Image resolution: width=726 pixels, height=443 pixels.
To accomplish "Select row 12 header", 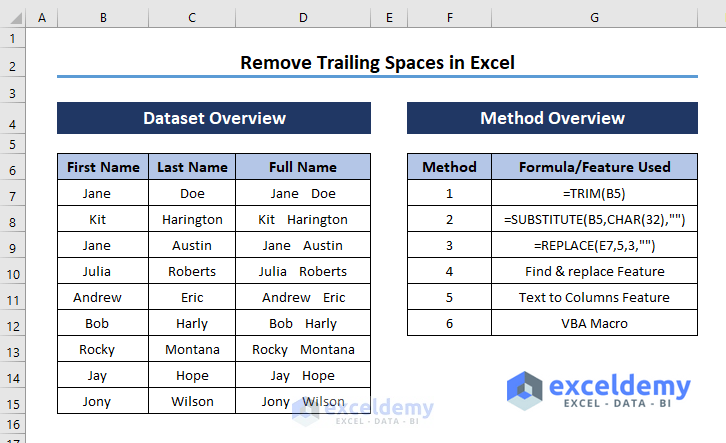I will coord(13,323).
